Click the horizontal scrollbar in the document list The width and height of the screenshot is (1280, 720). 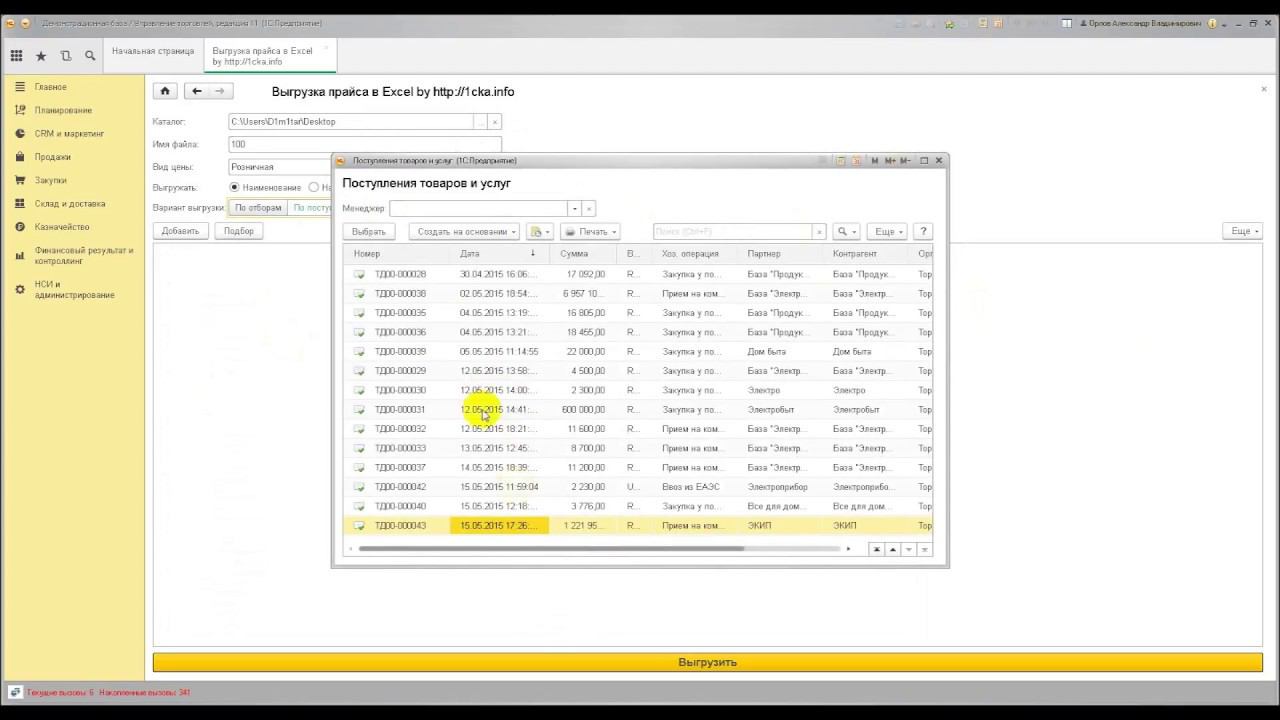[551, 549]
